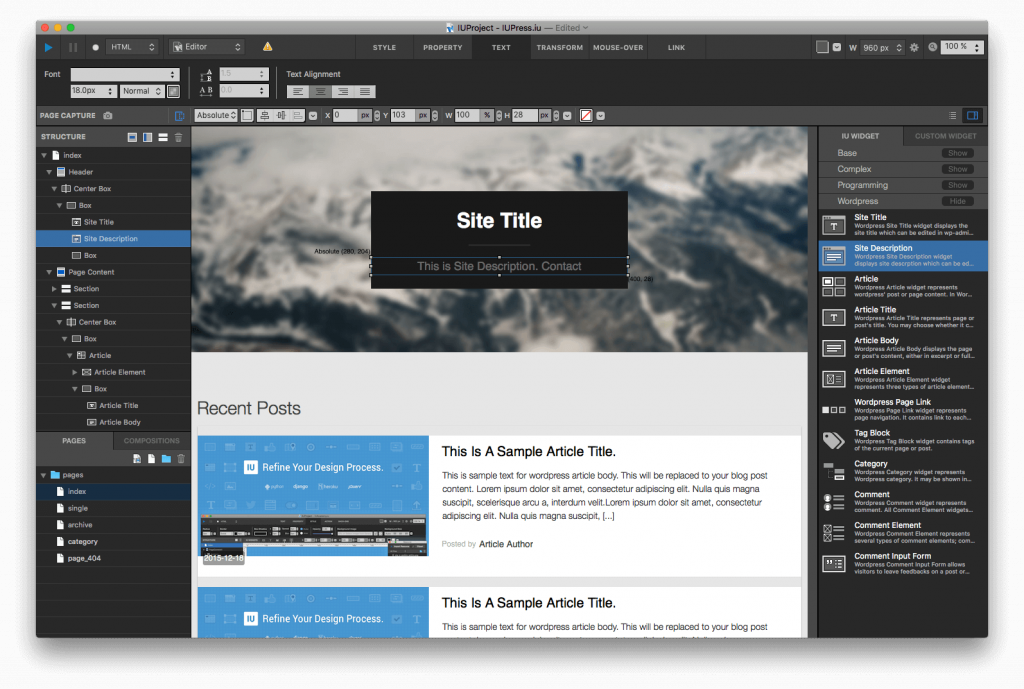Align text to the right
1024x689 pixels.
[x=342, y=91]
